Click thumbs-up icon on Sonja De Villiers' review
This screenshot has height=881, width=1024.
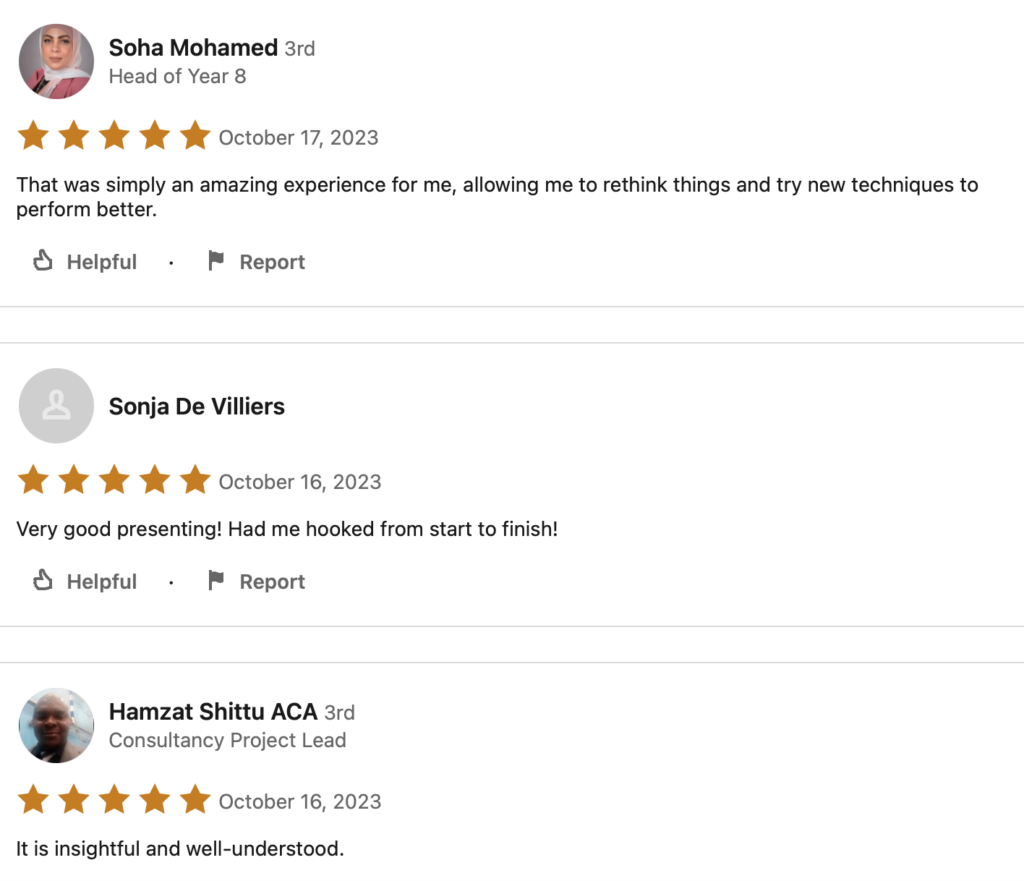[x=42, y=581]
